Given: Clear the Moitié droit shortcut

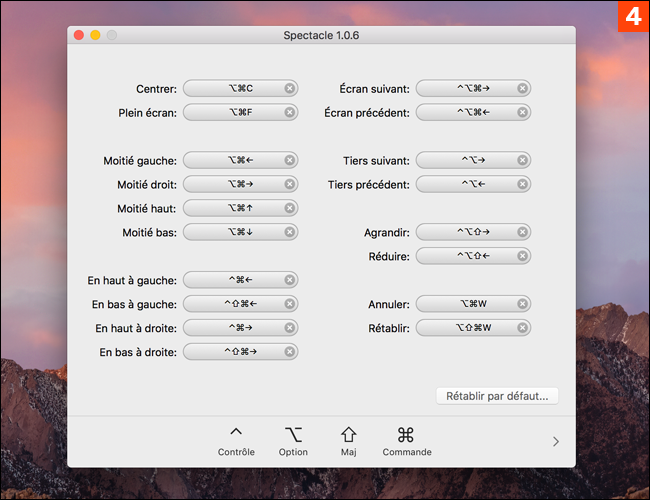Looking at the screenshot, I should pyautogui.click(x=290, y=184).
